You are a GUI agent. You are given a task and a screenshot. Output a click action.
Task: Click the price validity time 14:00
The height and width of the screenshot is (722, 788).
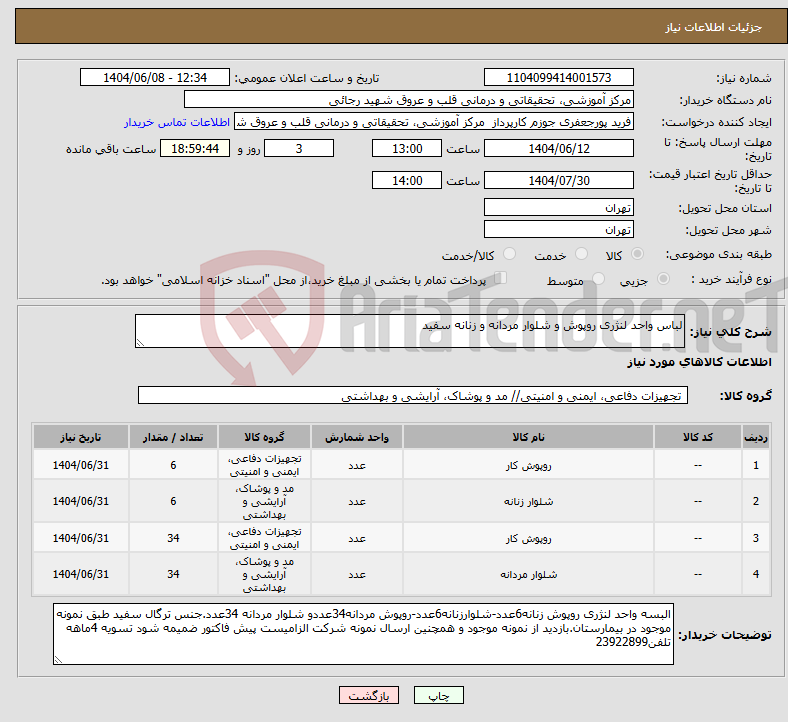pos(407,180)
